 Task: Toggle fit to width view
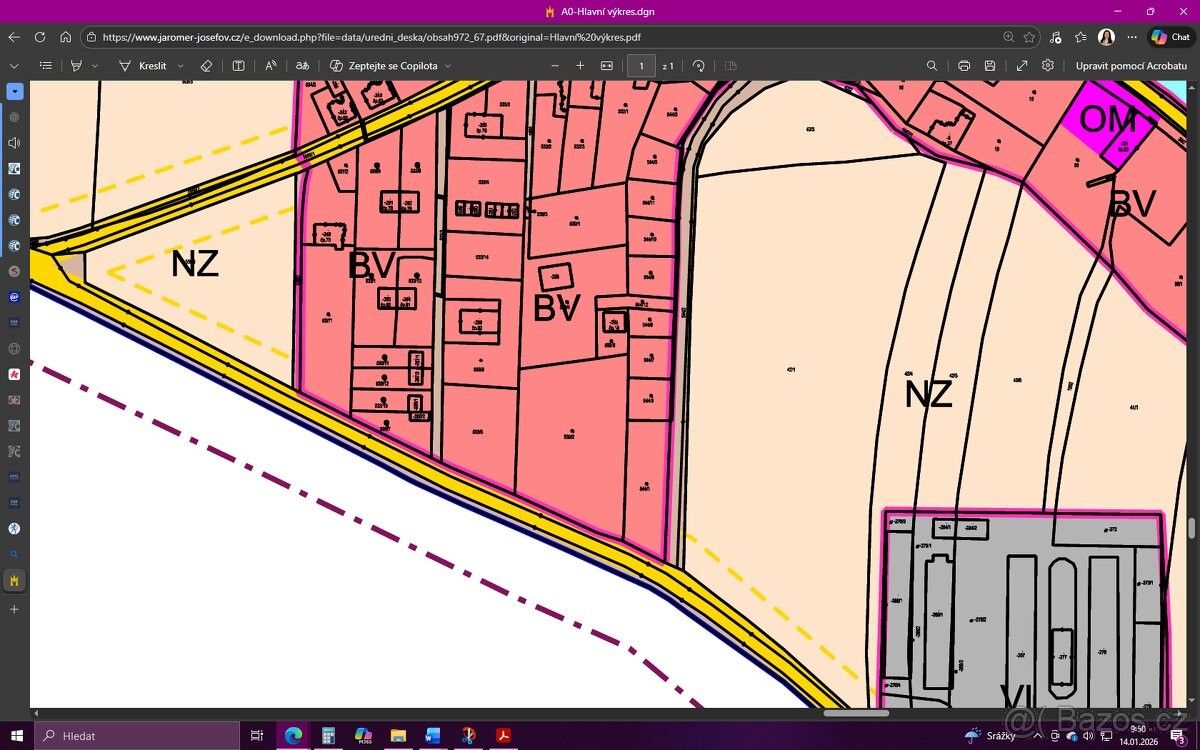[x=606, y=66]
